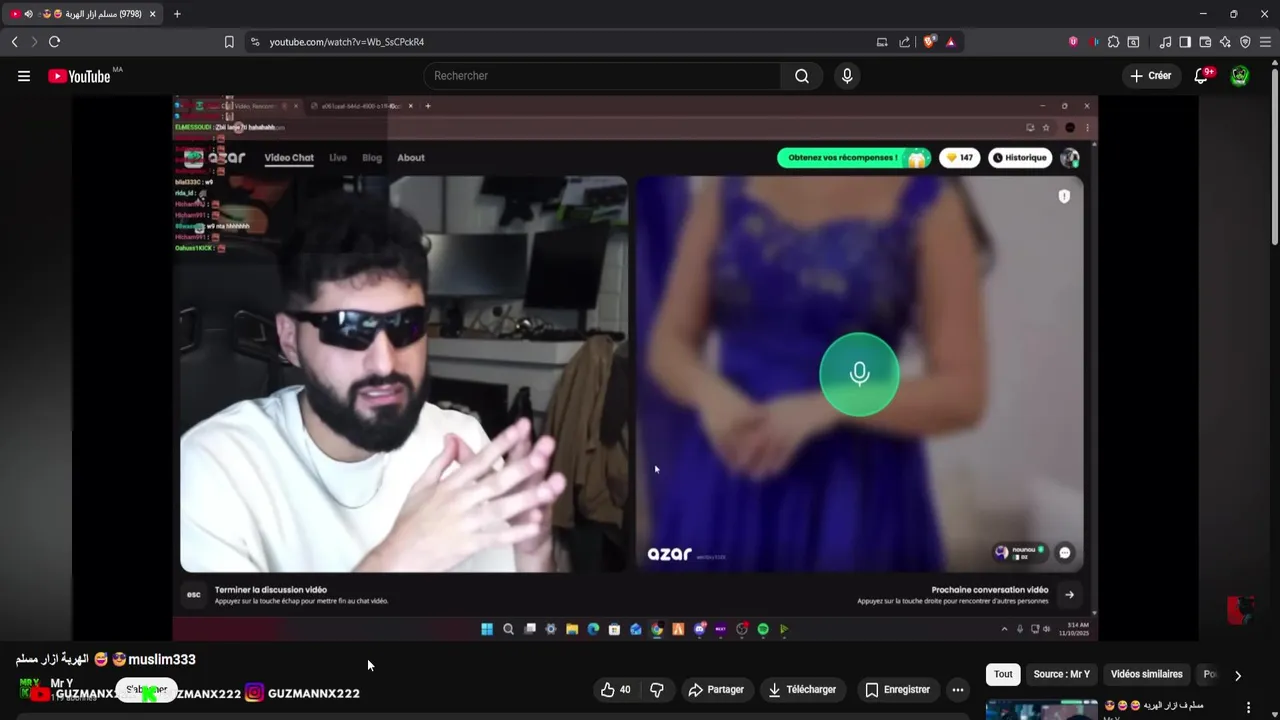Click the Rechercher search field

tap(602, 76)
